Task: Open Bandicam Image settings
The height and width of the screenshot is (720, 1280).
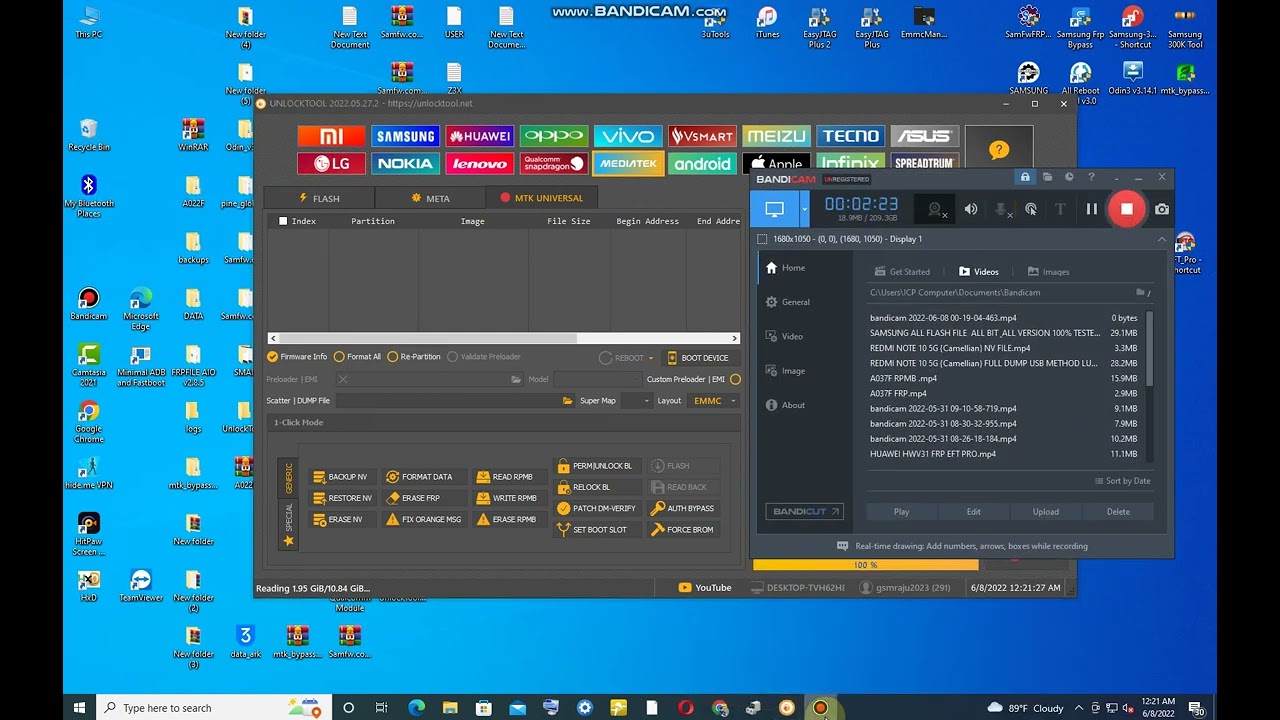Action: pyautogui.click(x=784, y=371)
